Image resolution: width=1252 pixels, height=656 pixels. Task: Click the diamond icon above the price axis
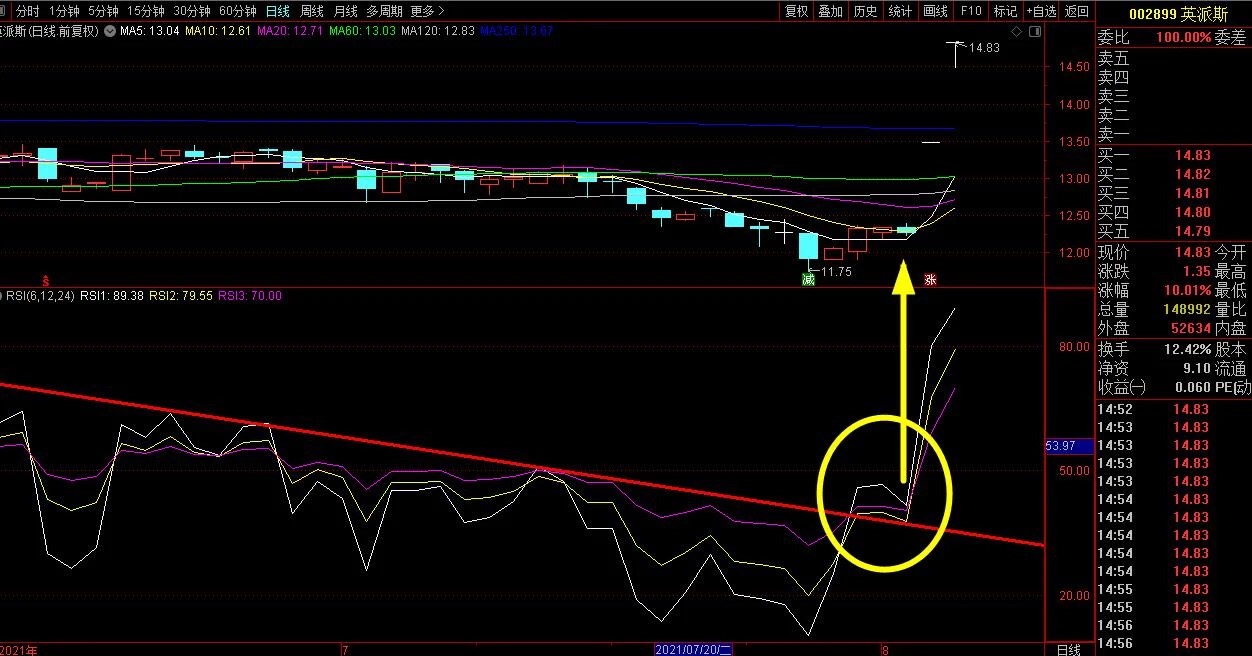click(x=1017, y=32)
